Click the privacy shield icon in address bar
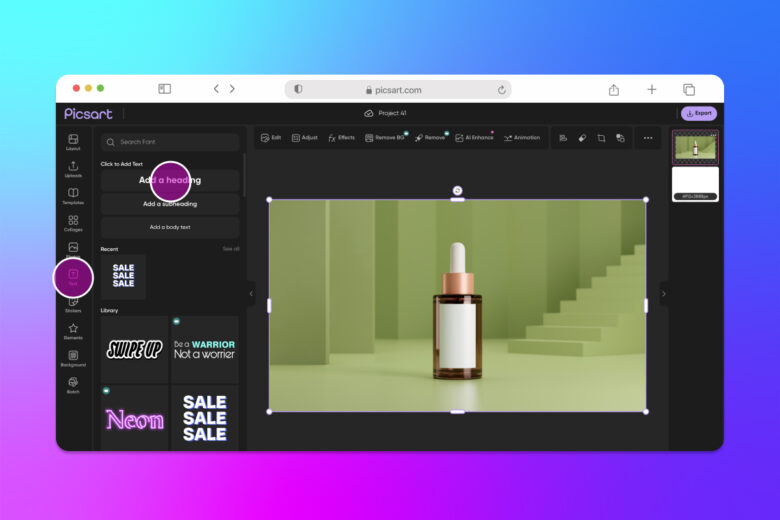This screenshot has height=520, width=780. [298, 89]
